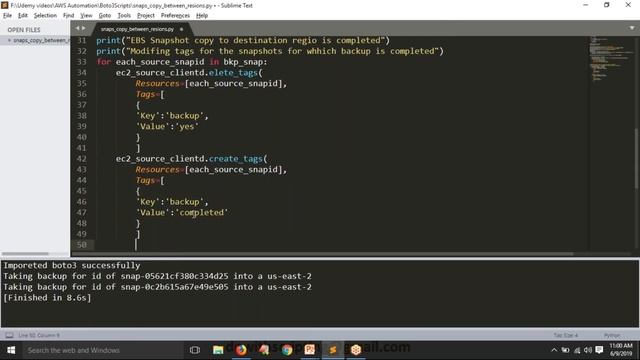Switch to Sublime Text taskbar icon
The width and height of the screenshot is (640, 360).
tap(333, 350)
